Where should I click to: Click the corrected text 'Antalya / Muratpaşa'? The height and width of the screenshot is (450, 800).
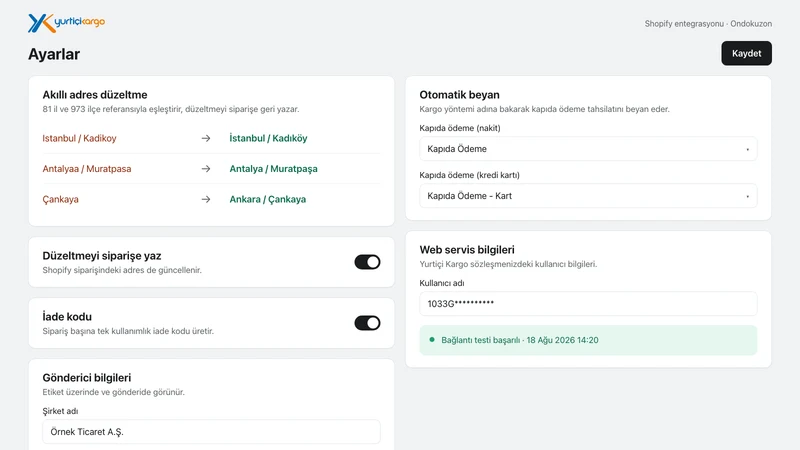[x=273, y=169]
